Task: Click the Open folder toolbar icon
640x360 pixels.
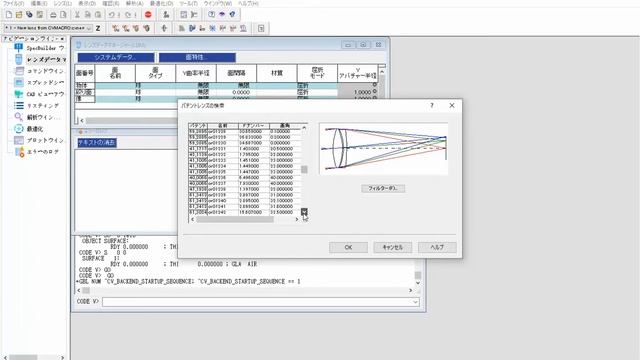Action: click(x=19, y=15)
